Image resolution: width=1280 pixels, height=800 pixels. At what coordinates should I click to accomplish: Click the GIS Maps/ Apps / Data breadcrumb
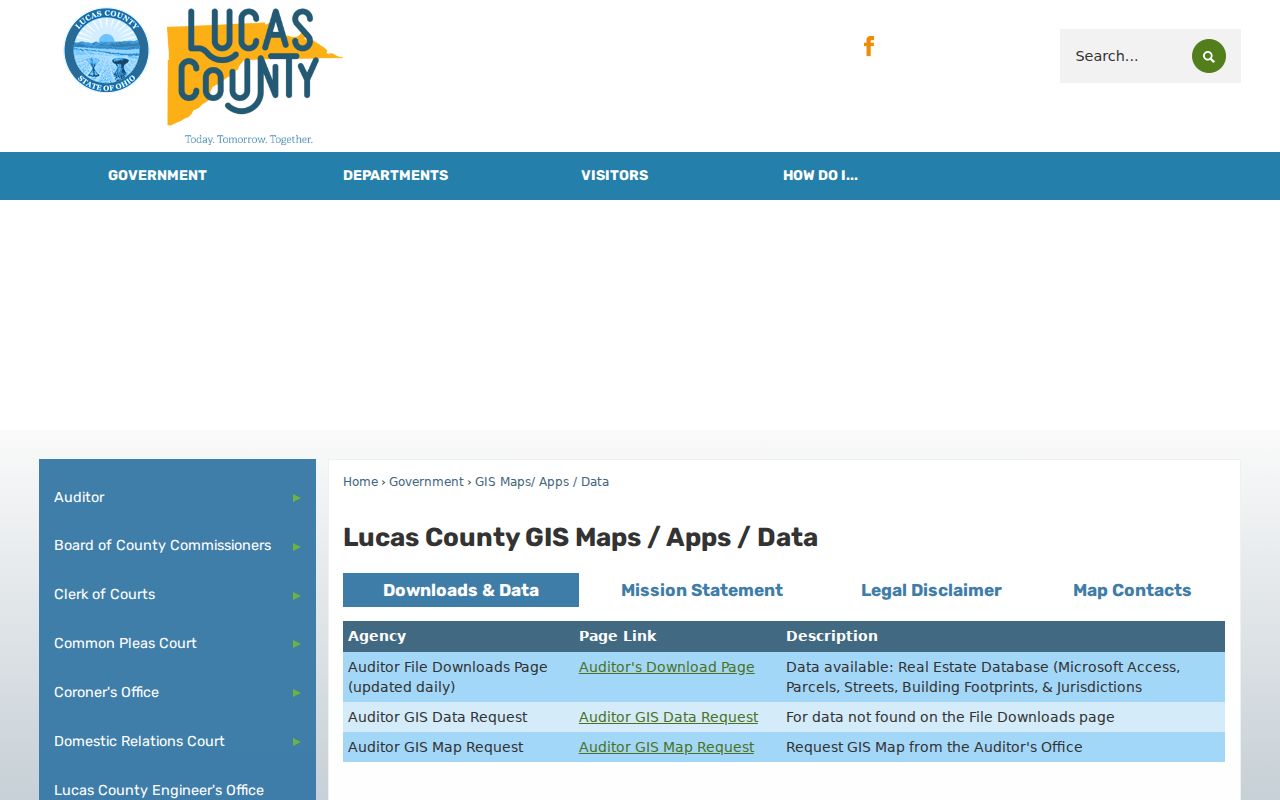pos(542,482)
